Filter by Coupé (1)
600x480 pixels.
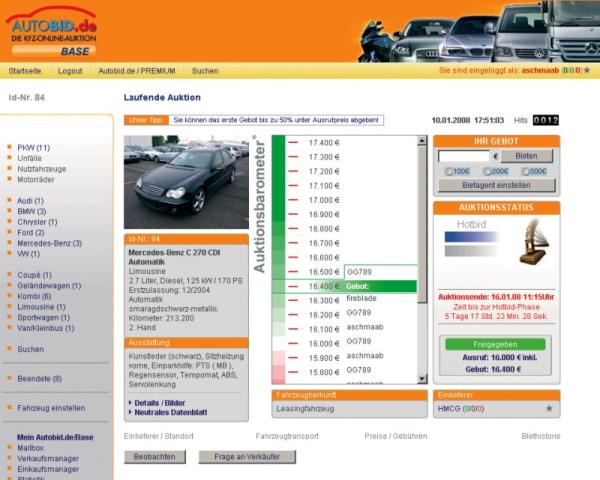click(34, 275)
